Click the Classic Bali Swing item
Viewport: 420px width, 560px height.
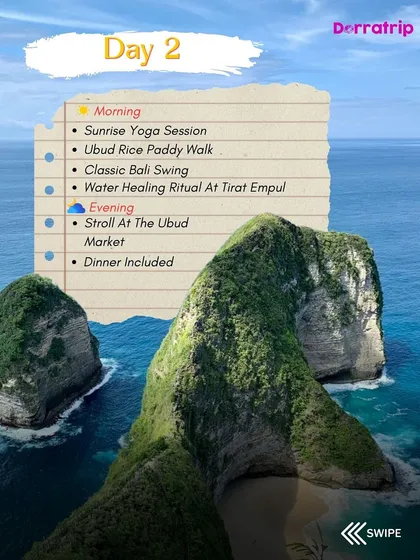pyautogui.click(x=136, y=170)
